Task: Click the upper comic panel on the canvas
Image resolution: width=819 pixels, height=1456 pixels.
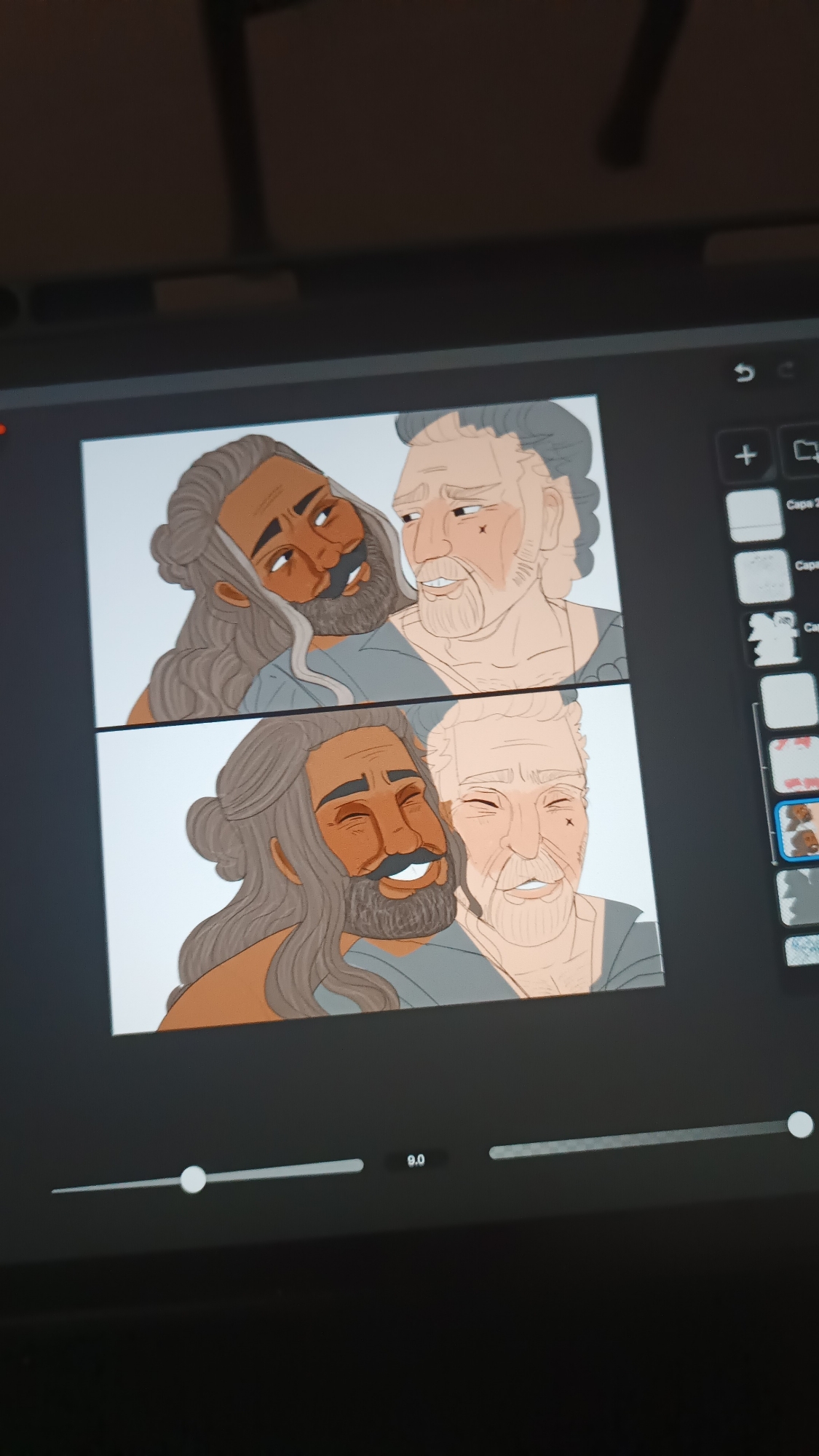Action: [349, 561]
